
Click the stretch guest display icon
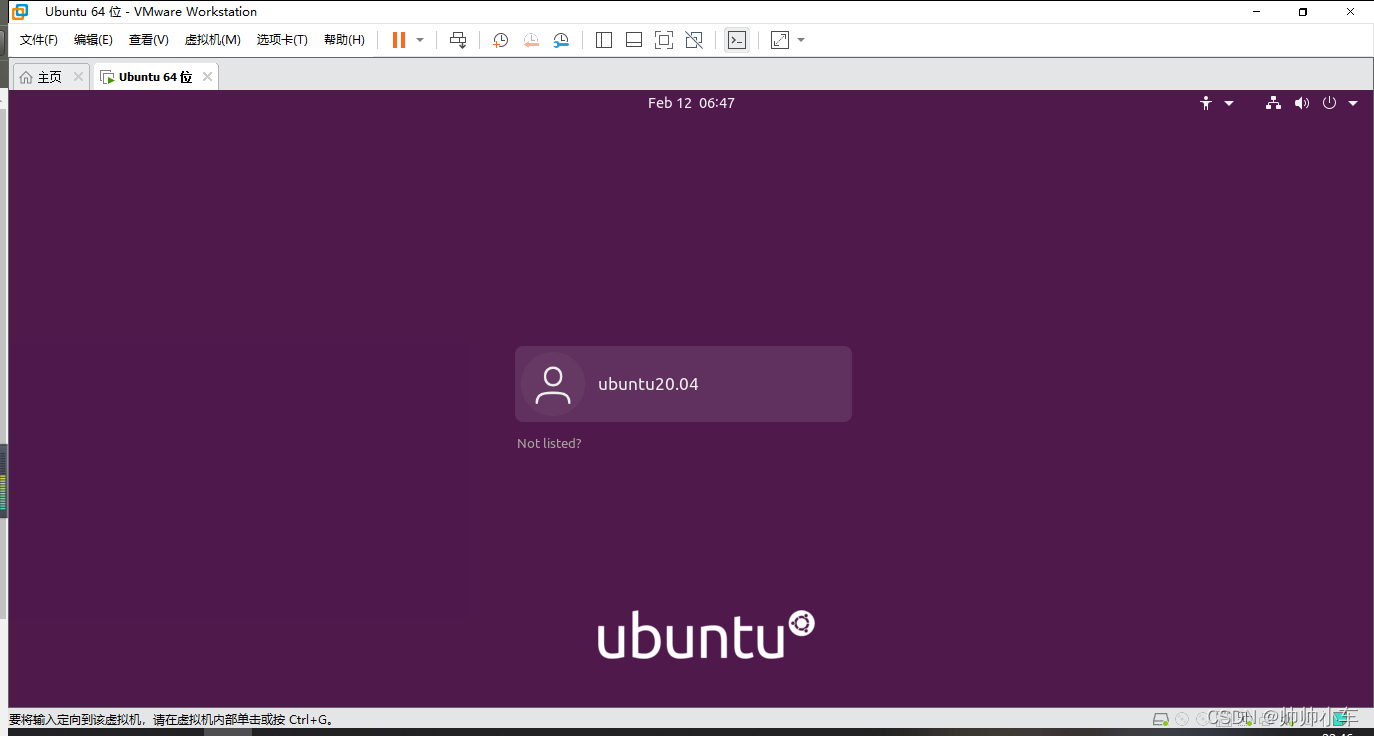780,40
